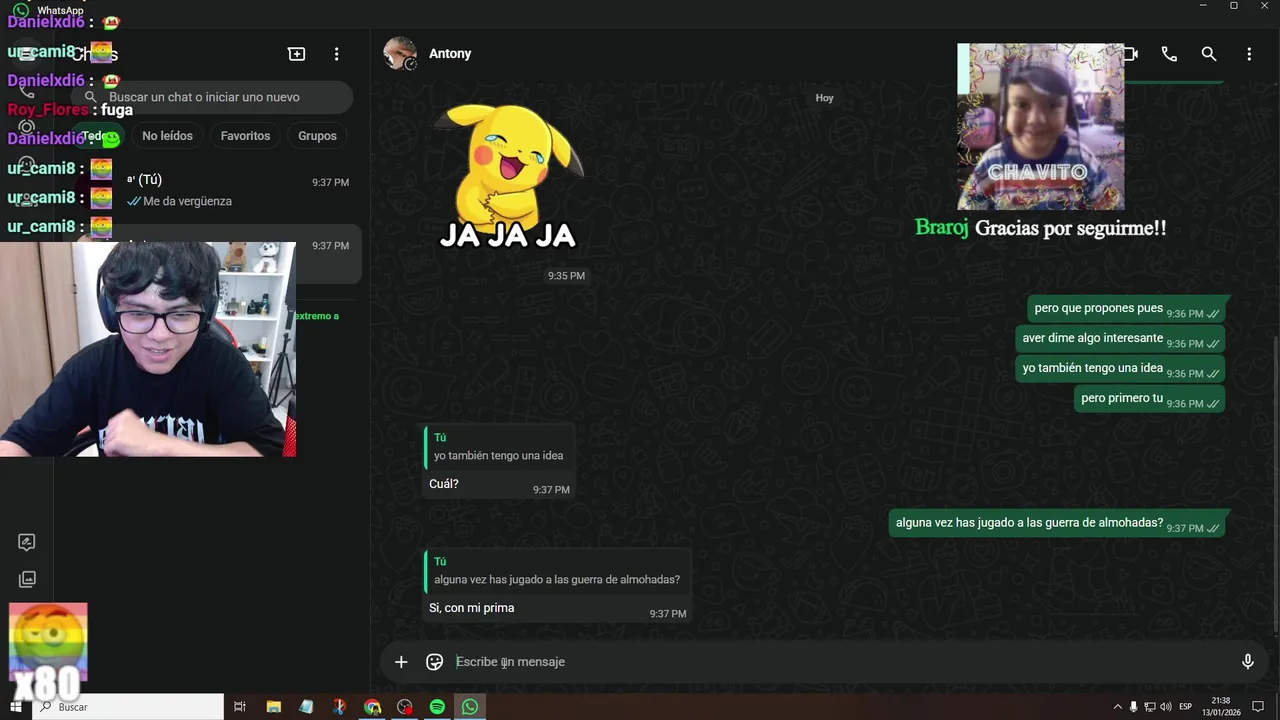Open conversation menu with three dots

click(x=1249, y=54)
